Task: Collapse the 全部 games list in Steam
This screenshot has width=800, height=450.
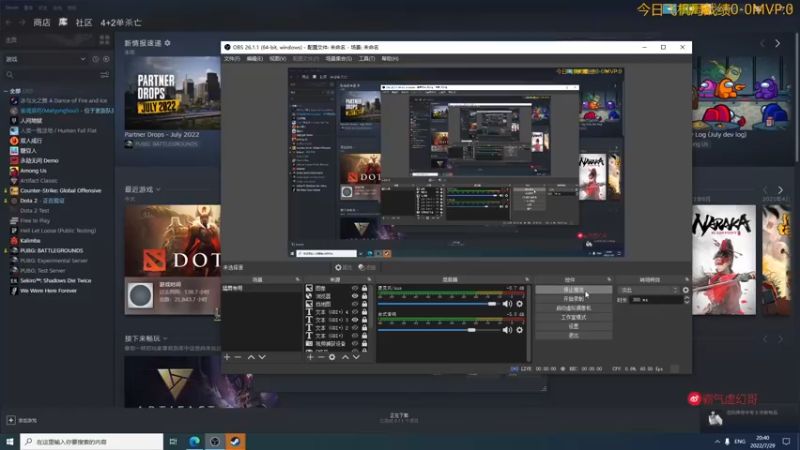Action: [x=6, y=91]
